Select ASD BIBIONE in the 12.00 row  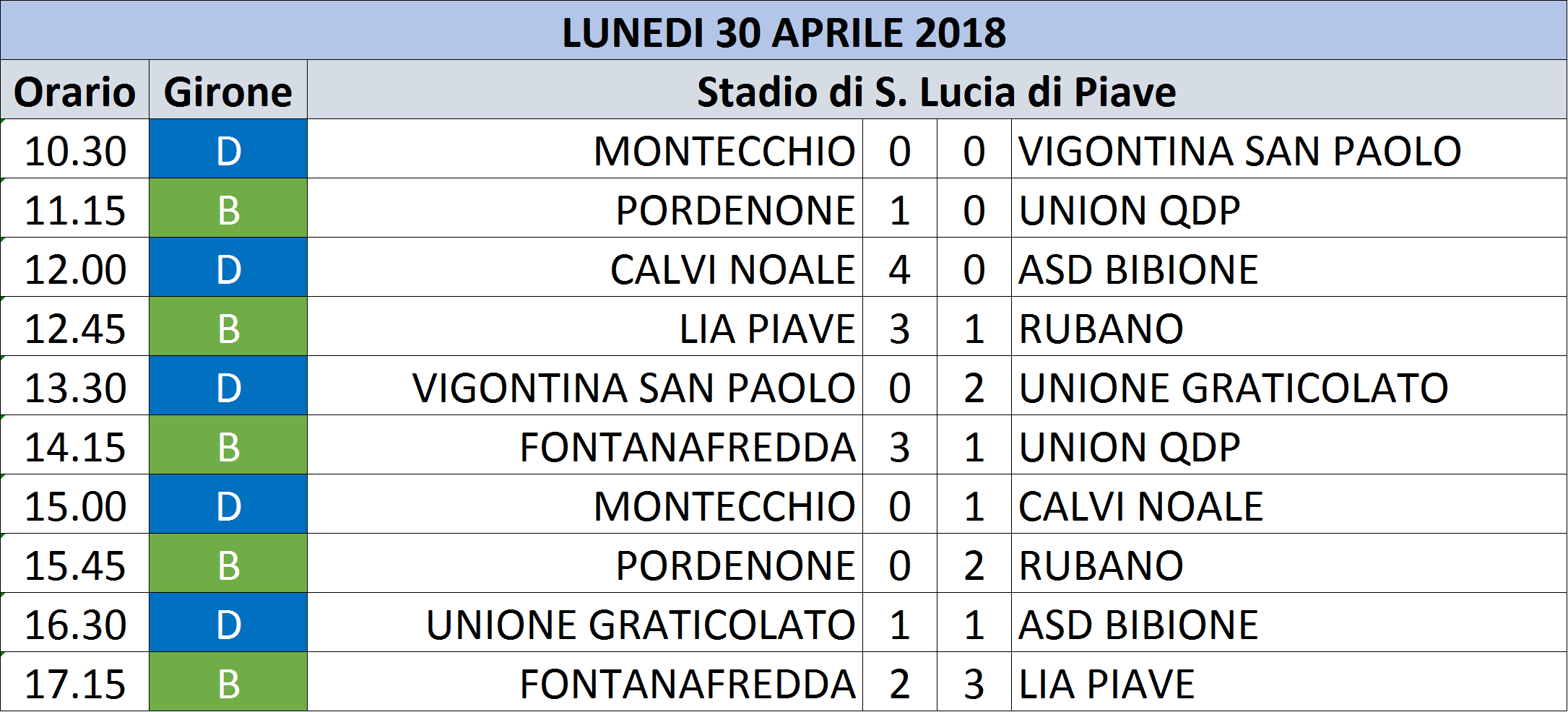coord(1289,267)
